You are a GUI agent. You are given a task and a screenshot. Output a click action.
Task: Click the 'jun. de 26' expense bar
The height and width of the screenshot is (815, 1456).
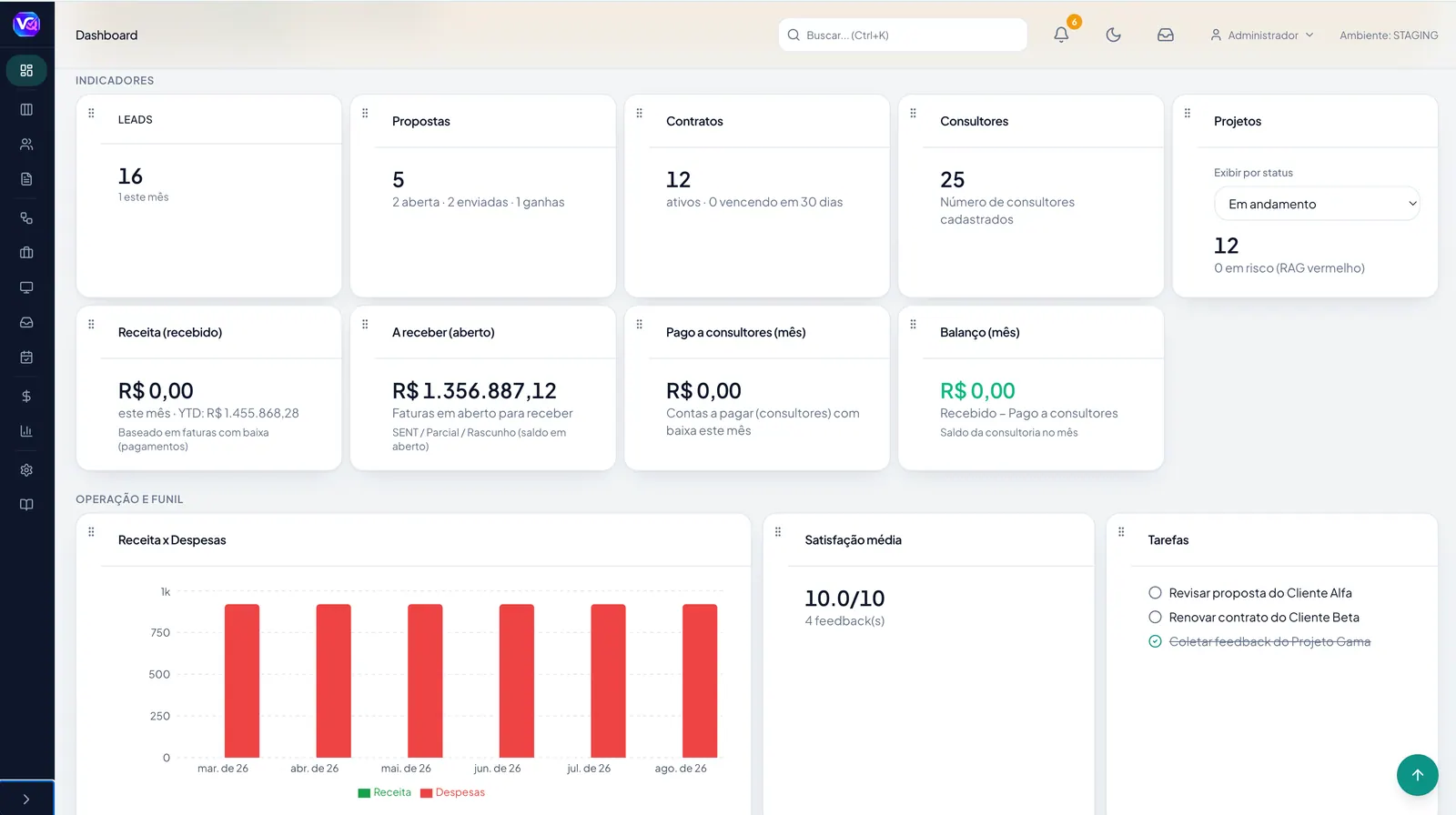pos(517,681)
